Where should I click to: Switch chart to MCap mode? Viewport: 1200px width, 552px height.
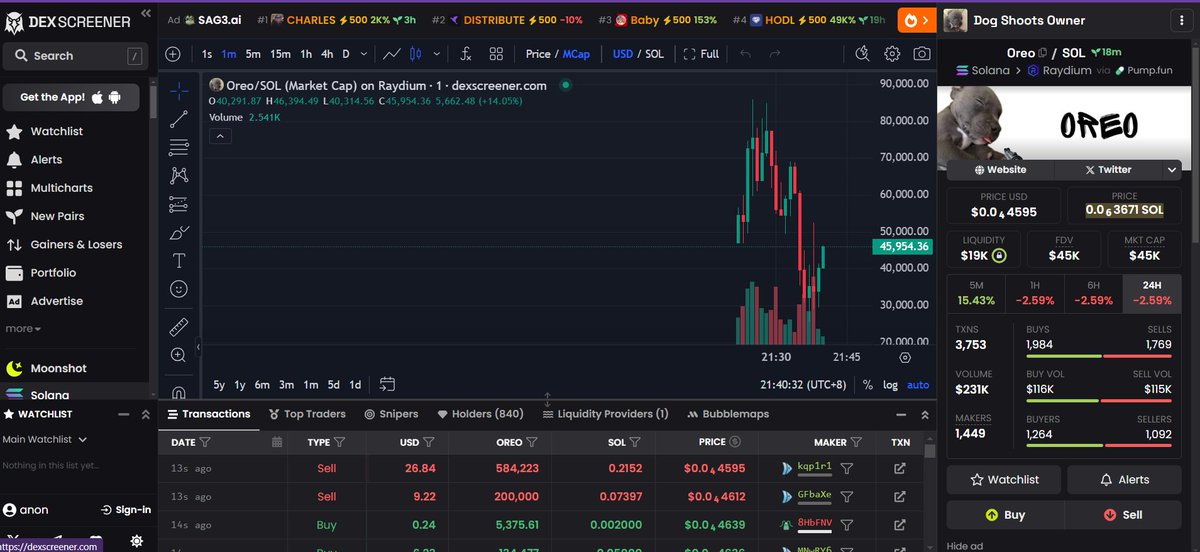pyautogui.click(x=576, y=54)
